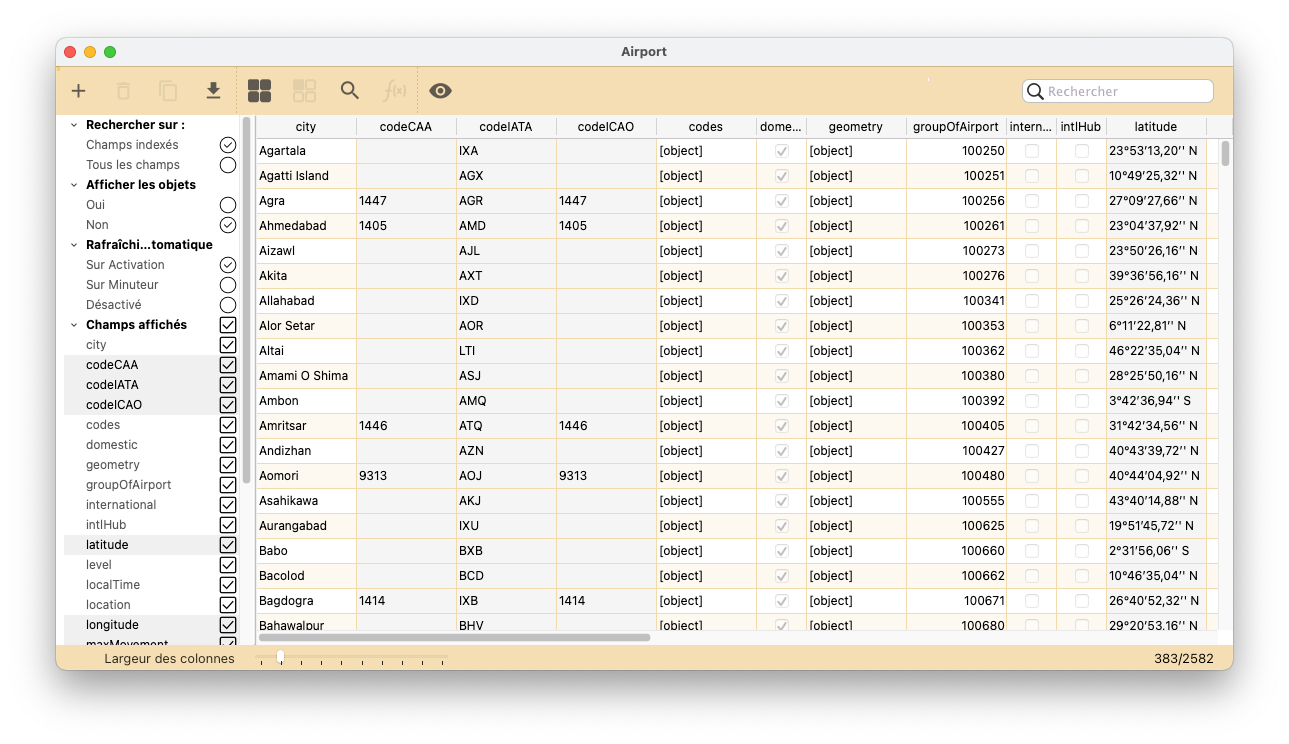
Task: Toggle the eye visibility icon in toolbar
Action: tap(440, 91)
